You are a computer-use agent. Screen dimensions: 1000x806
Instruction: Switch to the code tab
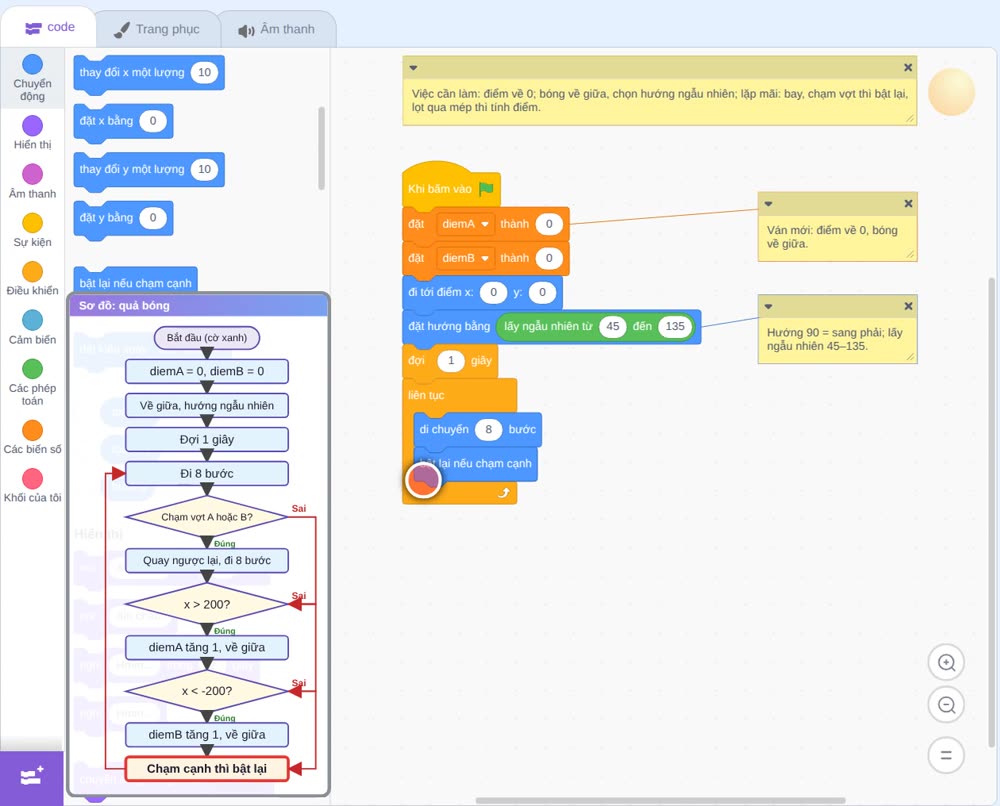click(49, 27)
